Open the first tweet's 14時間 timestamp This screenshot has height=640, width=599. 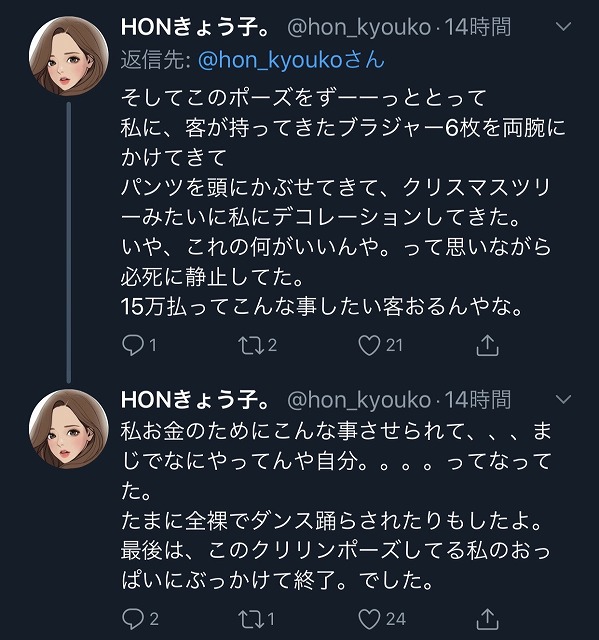(x=477, y=27)
